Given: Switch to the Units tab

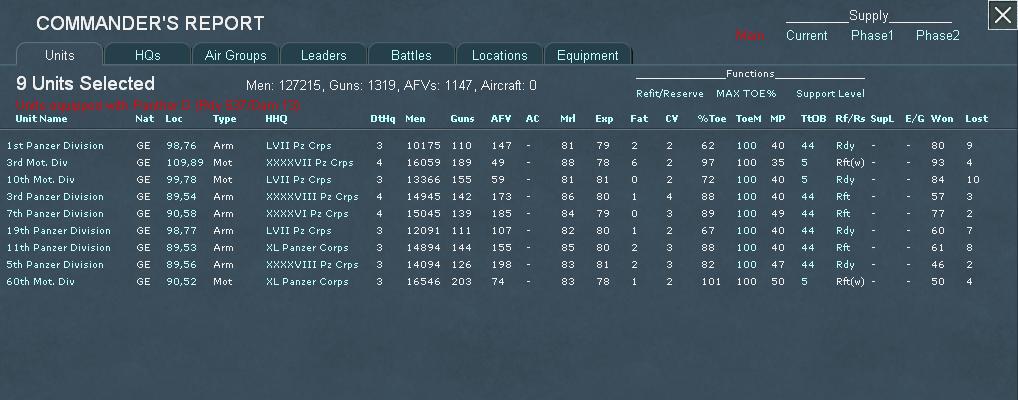Looking at the screenshot, I should 60,55.
